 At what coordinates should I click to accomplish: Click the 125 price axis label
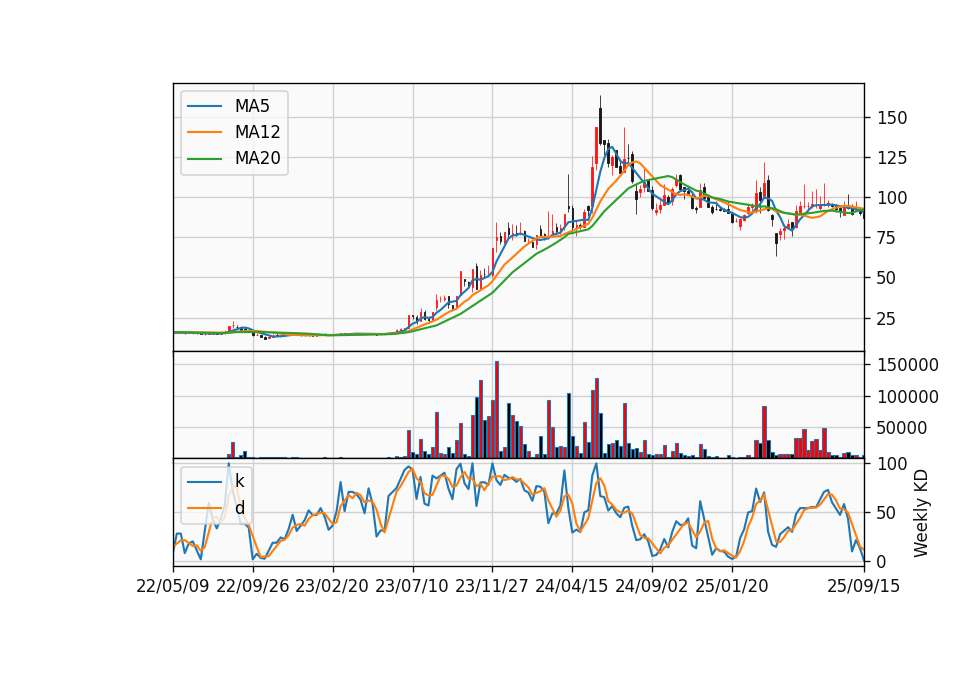click(892, 158)
